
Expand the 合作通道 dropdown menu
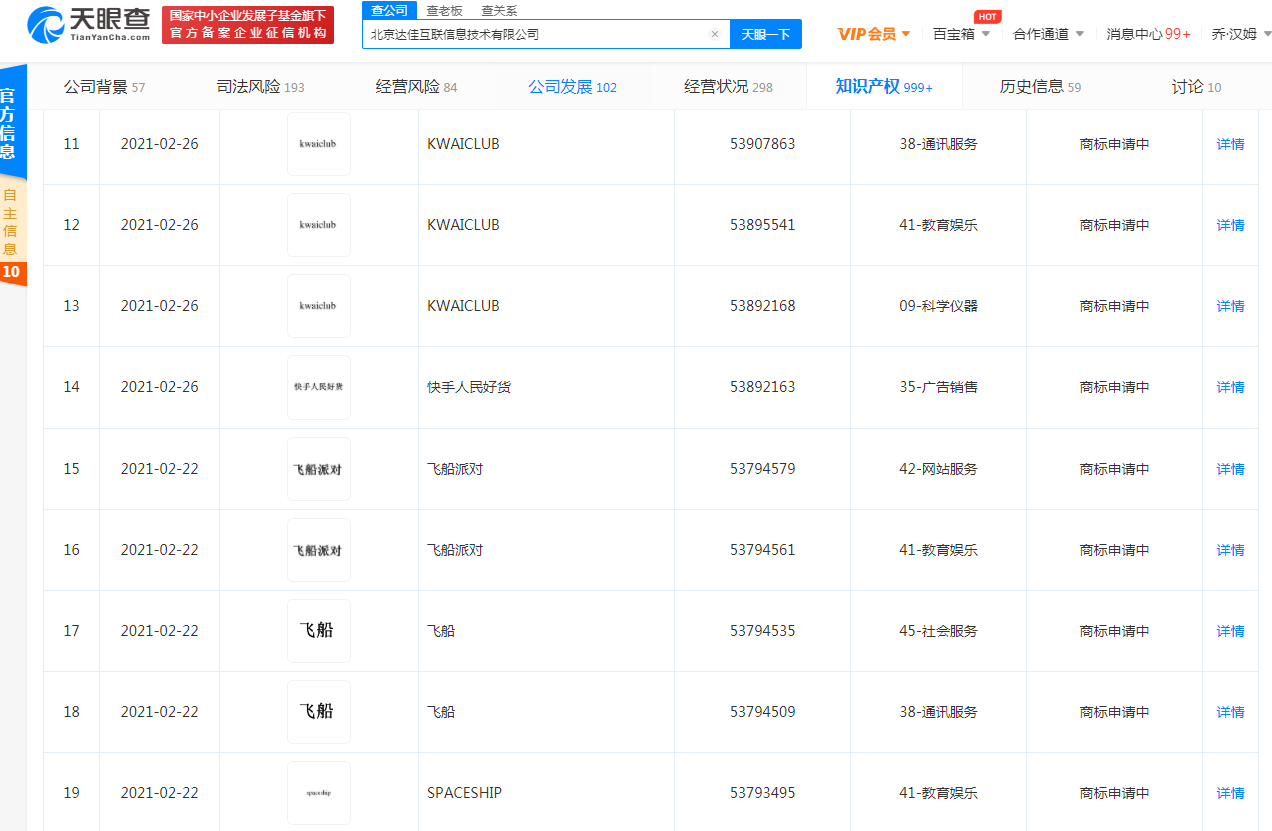(x=1048, y=34)
